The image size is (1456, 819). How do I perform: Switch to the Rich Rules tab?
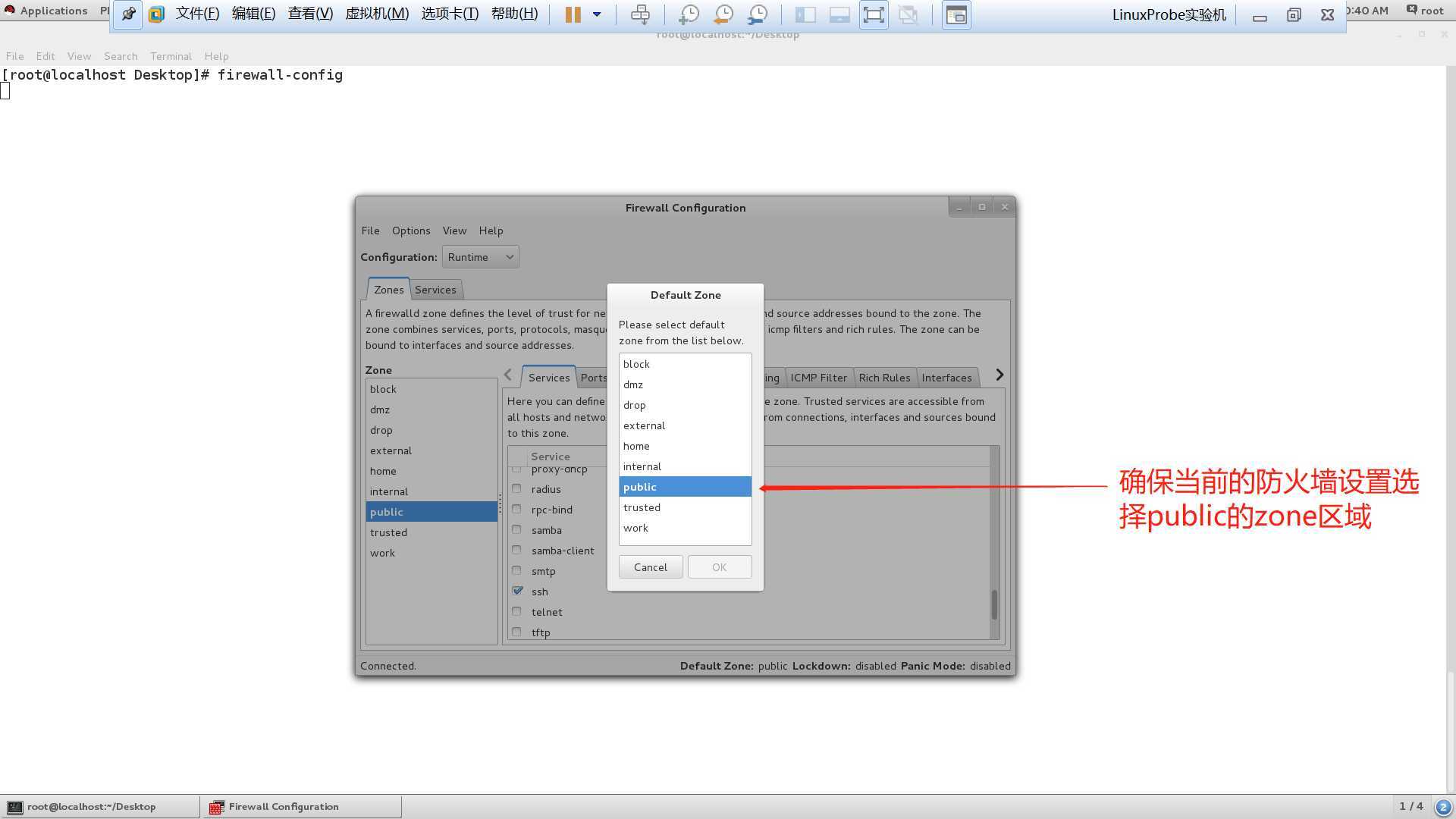click(884, 378)
